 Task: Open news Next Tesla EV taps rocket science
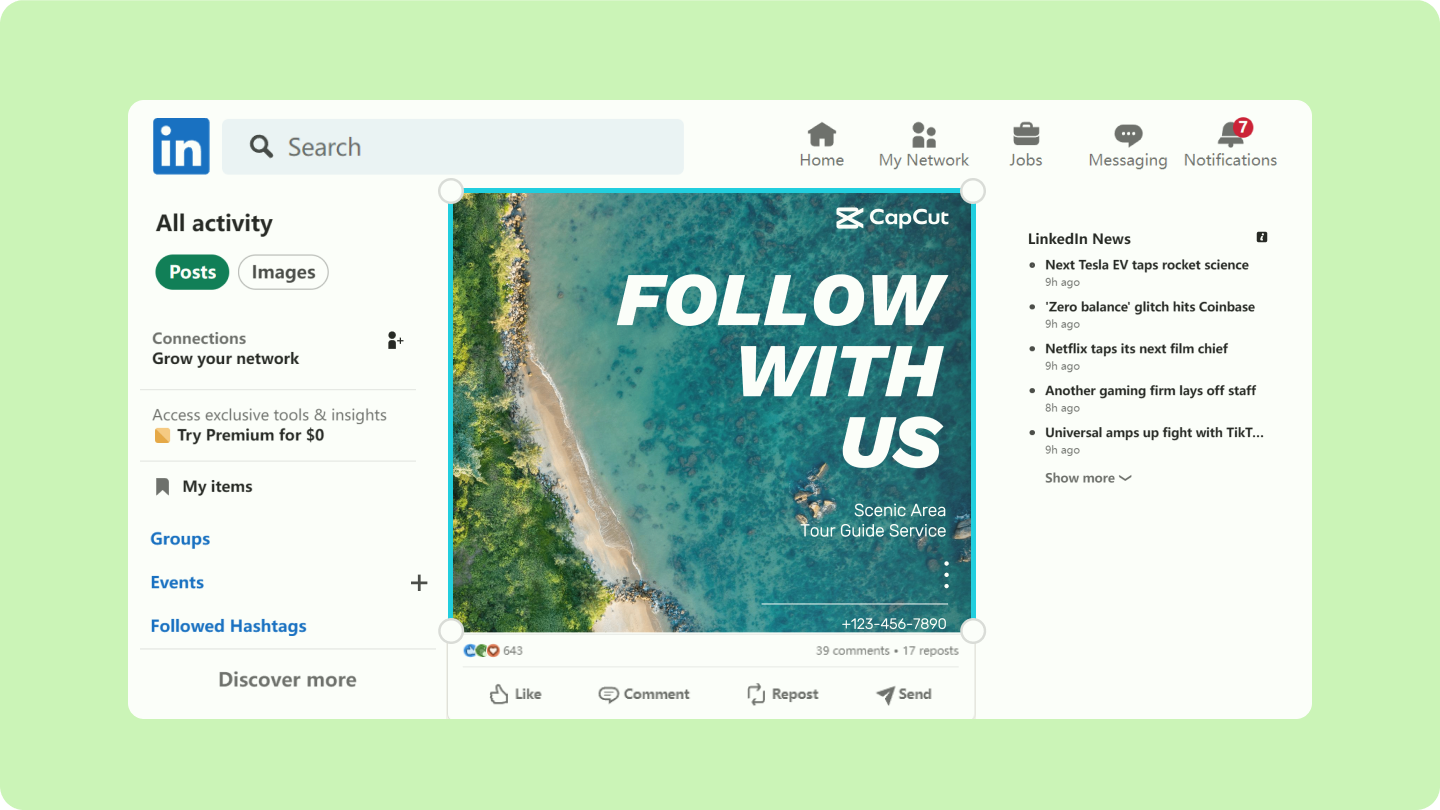click(1147, 265)
